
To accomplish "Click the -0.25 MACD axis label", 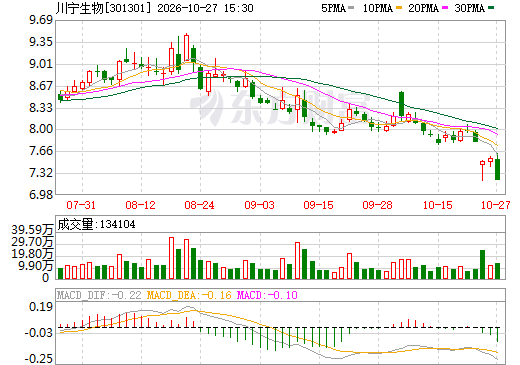I will pyautogui.click(x=39, y=359).
